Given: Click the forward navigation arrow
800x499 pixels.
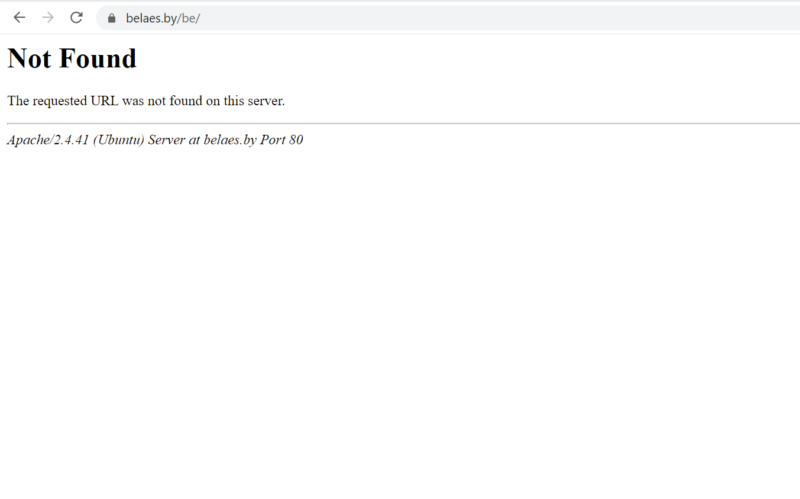Looking at the screenshot, I should coord(47,18).
